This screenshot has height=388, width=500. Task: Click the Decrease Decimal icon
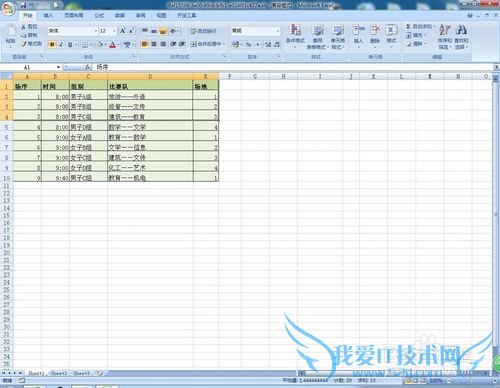[277, 44]
